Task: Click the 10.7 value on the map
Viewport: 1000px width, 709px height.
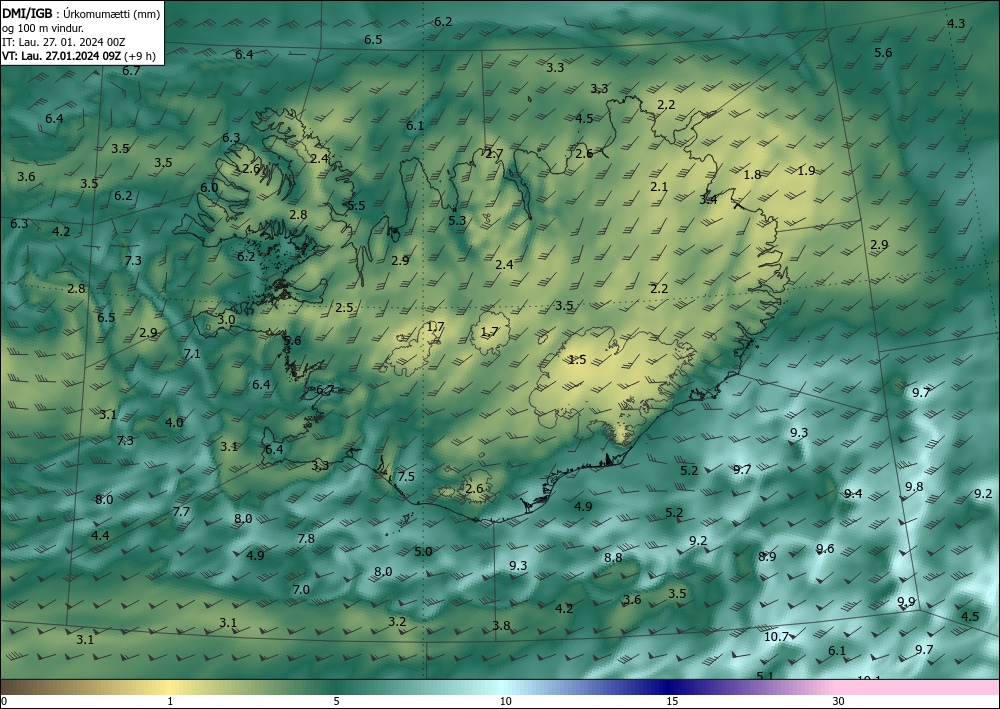Action: click(776, 636)
